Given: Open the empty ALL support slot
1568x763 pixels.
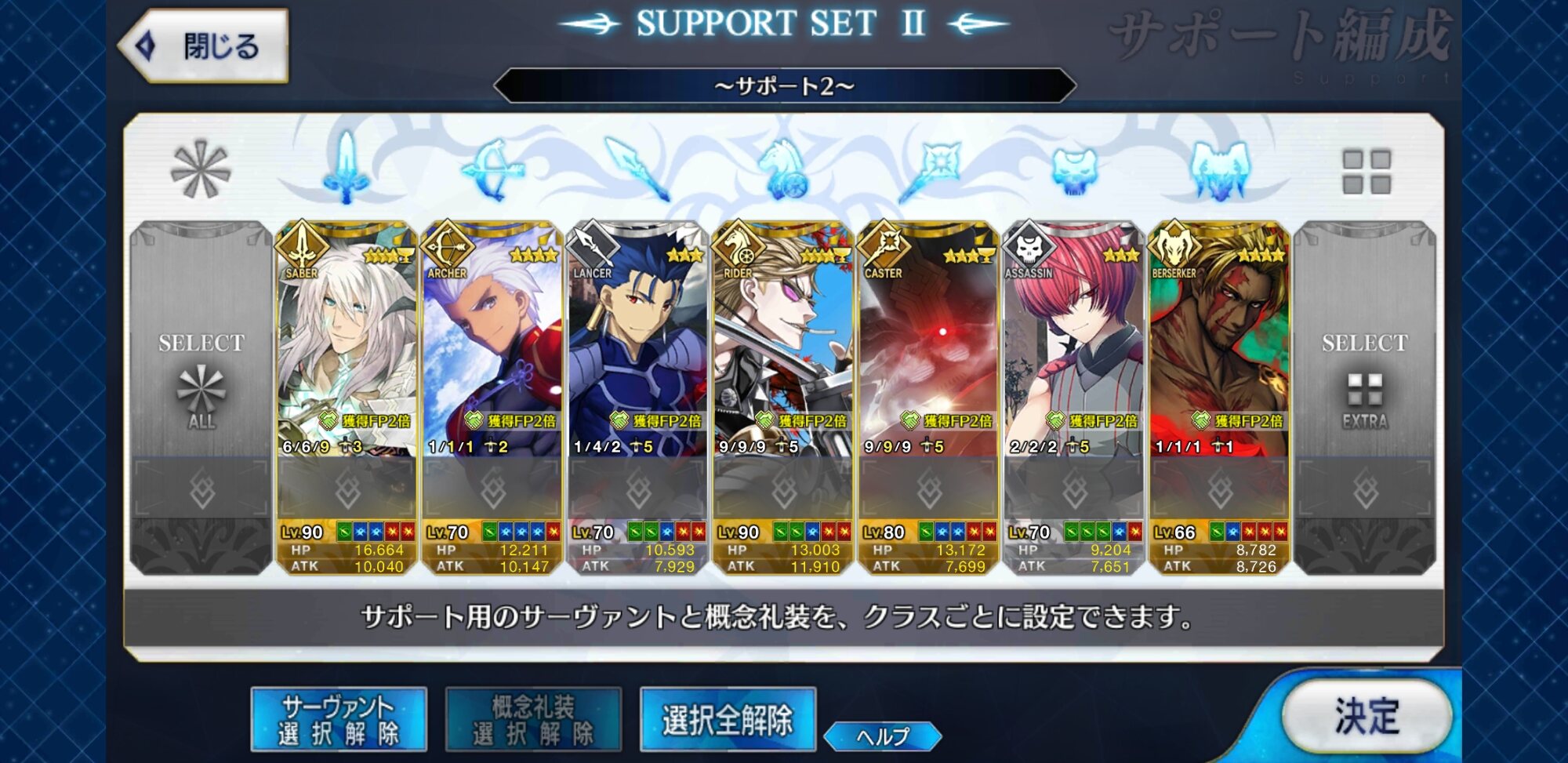Looking at the screenshot, I should coord(201,398).
